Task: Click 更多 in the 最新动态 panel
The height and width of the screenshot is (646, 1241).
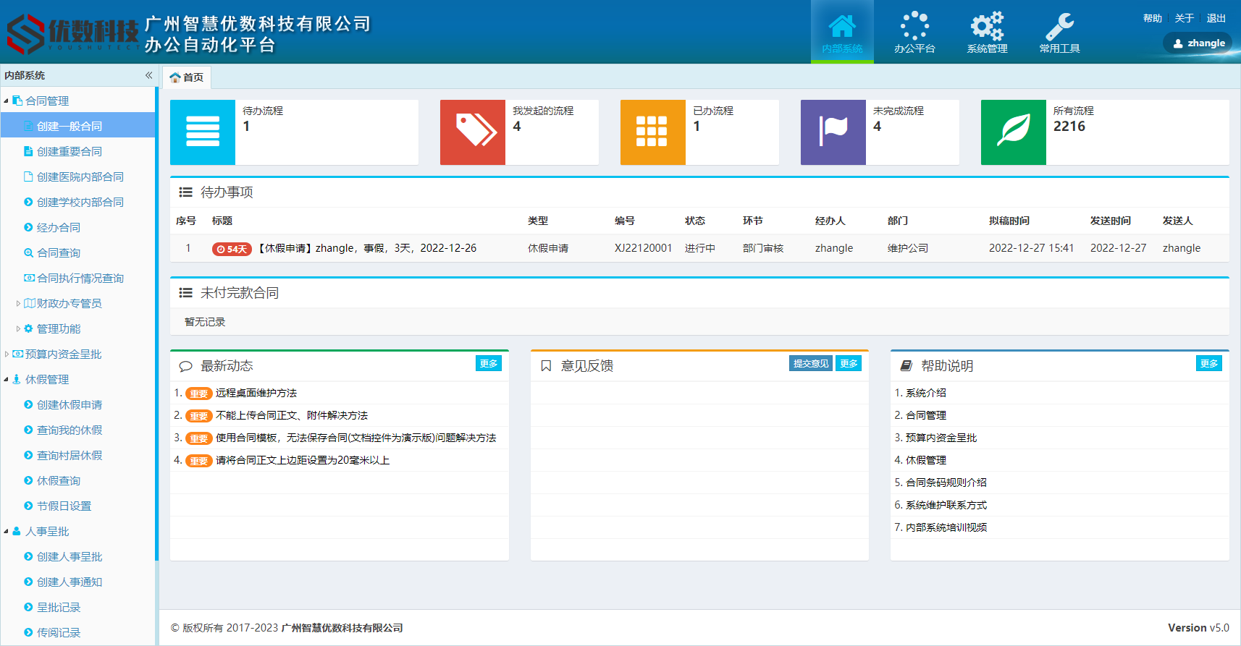Action: click(488, 364)
